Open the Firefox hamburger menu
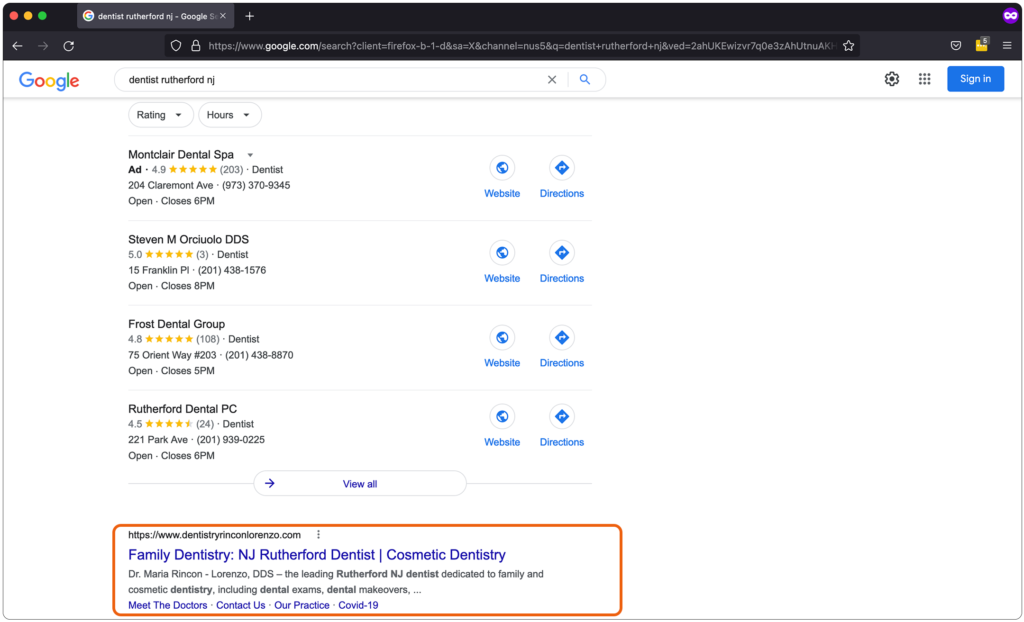This screenshot has width=1024, height=622. point(1007,46)
